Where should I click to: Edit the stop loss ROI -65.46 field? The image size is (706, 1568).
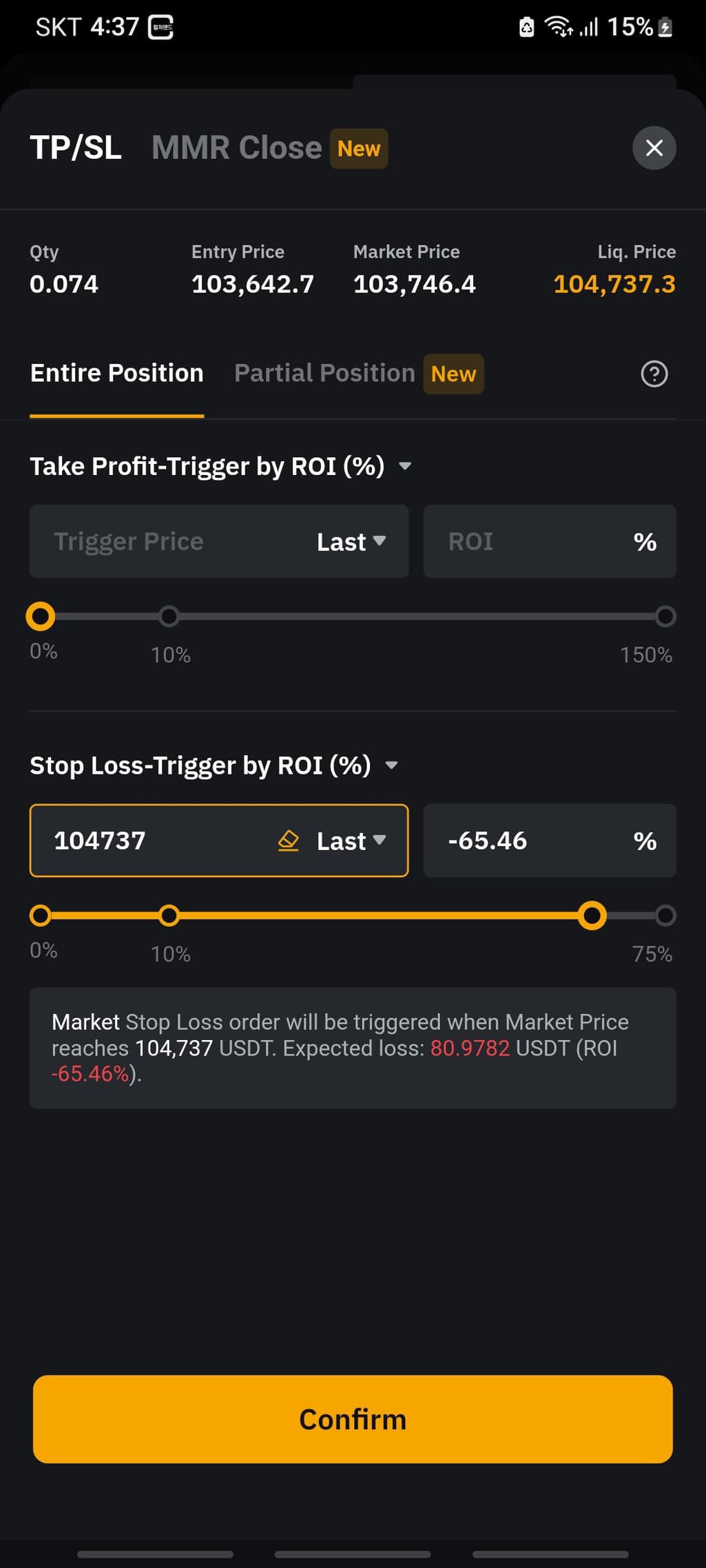(x=550, y=840)
